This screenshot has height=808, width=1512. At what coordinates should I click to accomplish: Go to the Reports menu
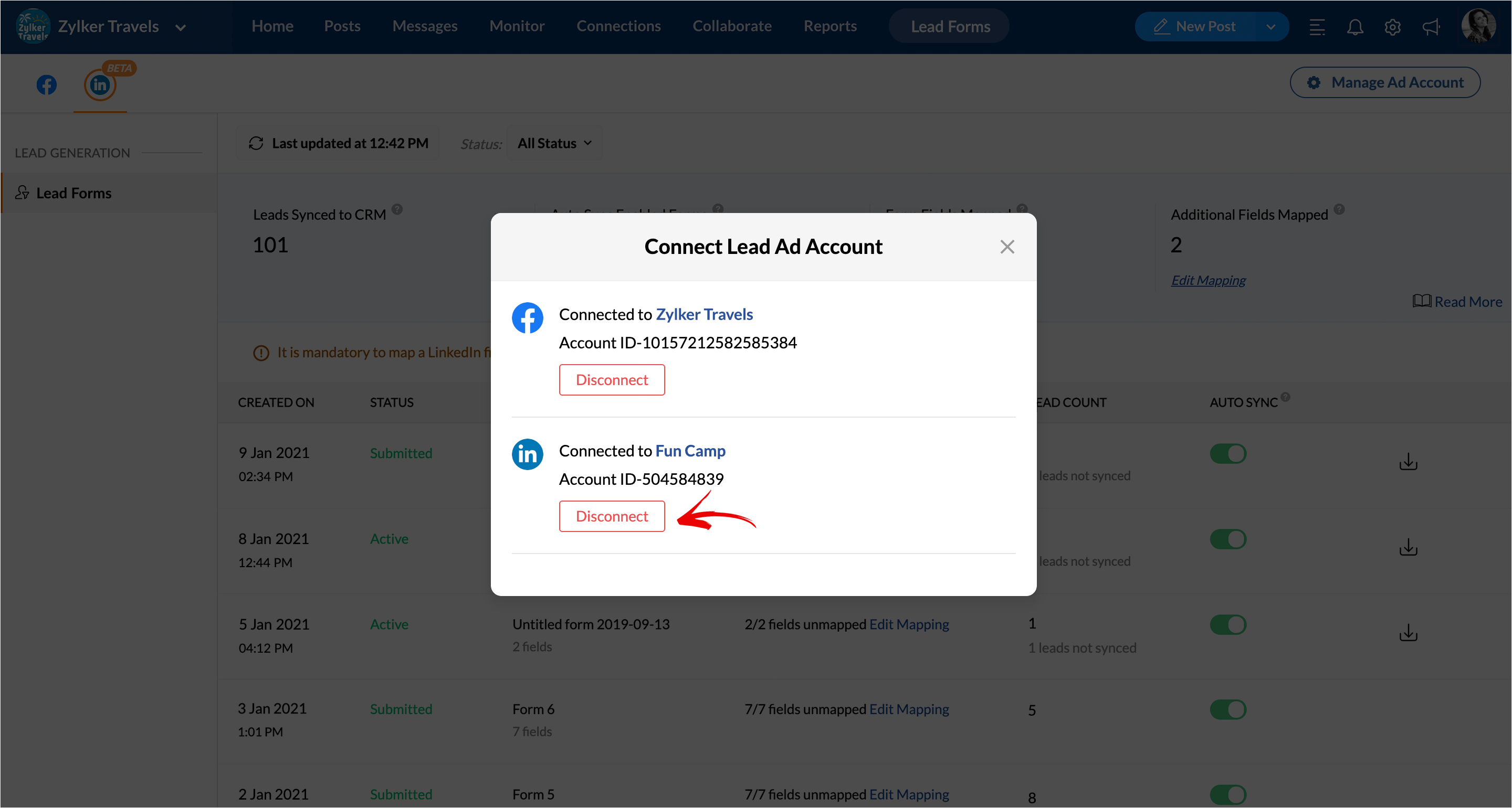coord(830,26)
